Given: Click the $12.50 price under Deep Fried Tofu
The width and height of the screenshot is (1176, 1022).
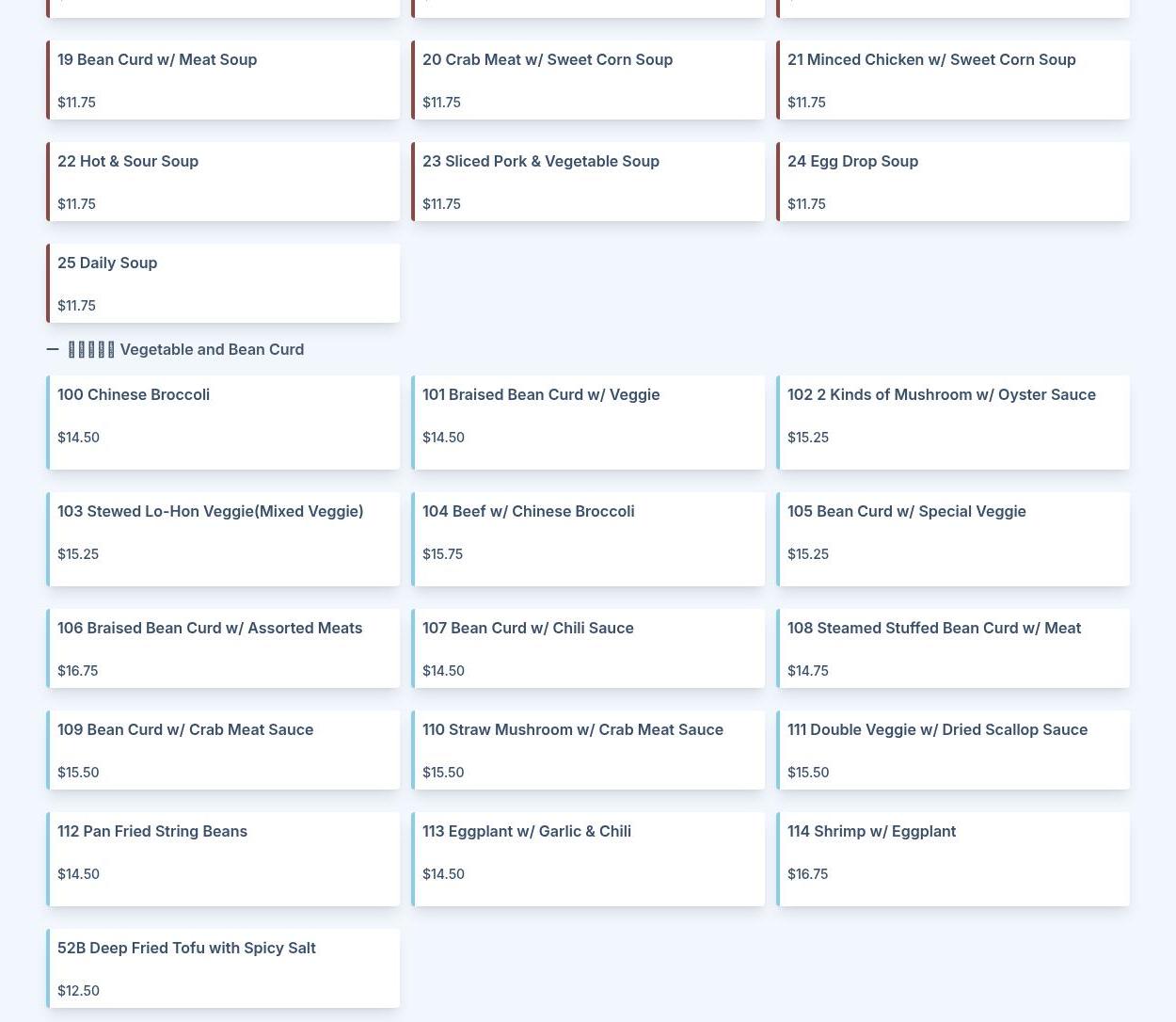Looking at the screenshot, I should 78,991.
